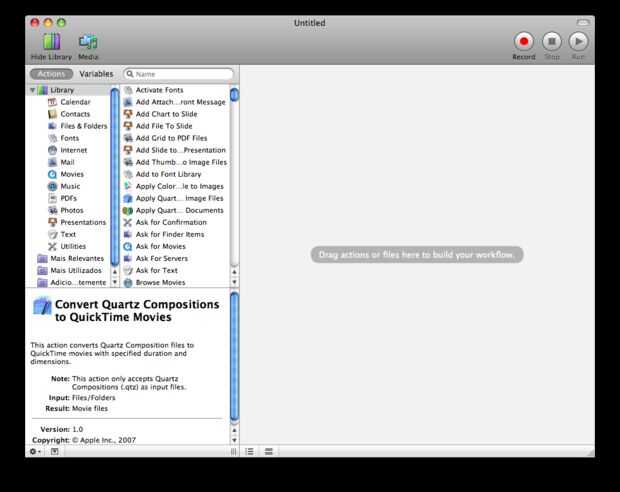620x492 pixels.
Task: Select Apply Quart... Documents action
Action: point(175,210)
